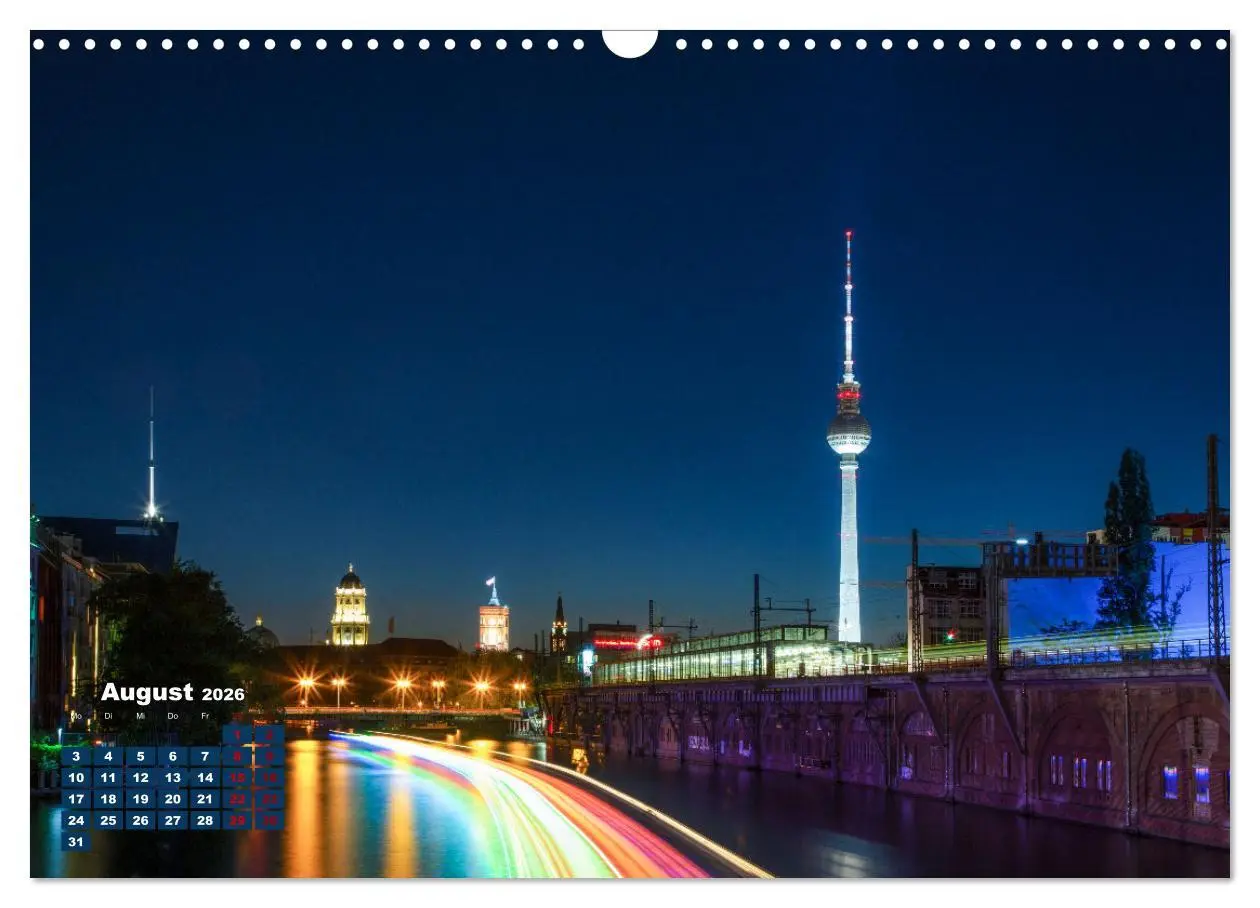Click the red Saturday date 15

pyautogui.click(x=237, y=778)
